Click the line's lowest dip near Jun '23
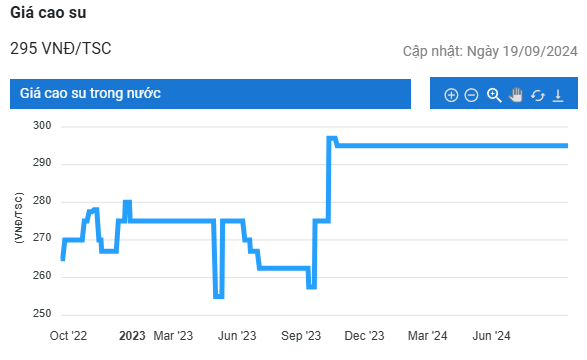Image resolution: width=587 pixels, height=360 pixels. pos(219,296)
